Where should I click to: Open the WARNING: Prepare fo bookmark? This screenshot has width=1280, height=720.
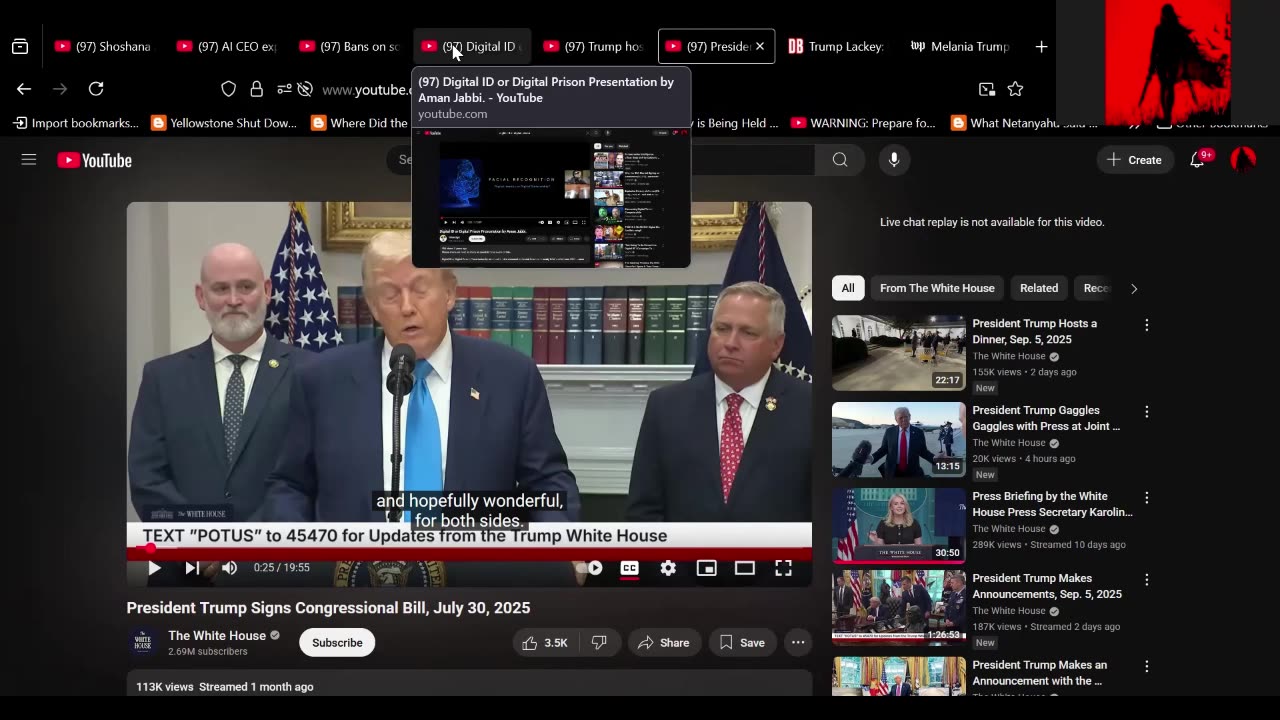(863, 123)
